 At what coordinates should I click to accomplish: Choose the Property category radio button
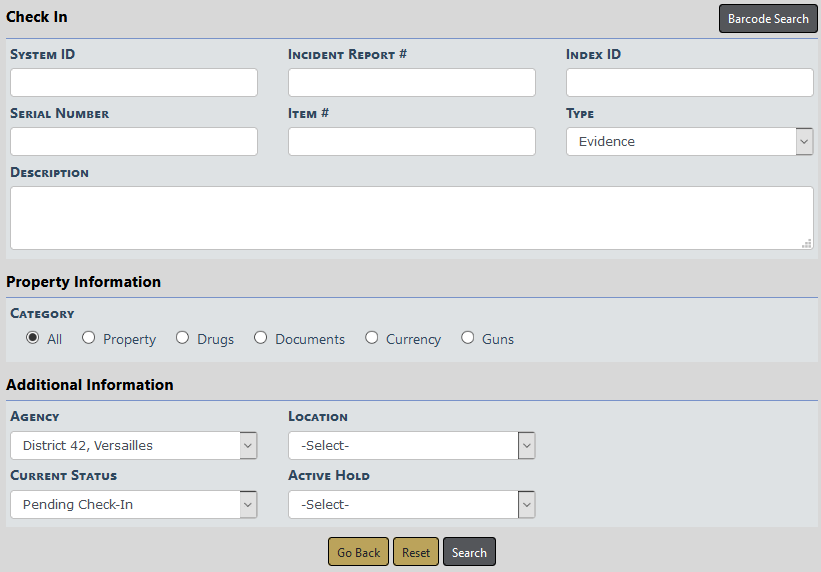[x=89, y=338]
